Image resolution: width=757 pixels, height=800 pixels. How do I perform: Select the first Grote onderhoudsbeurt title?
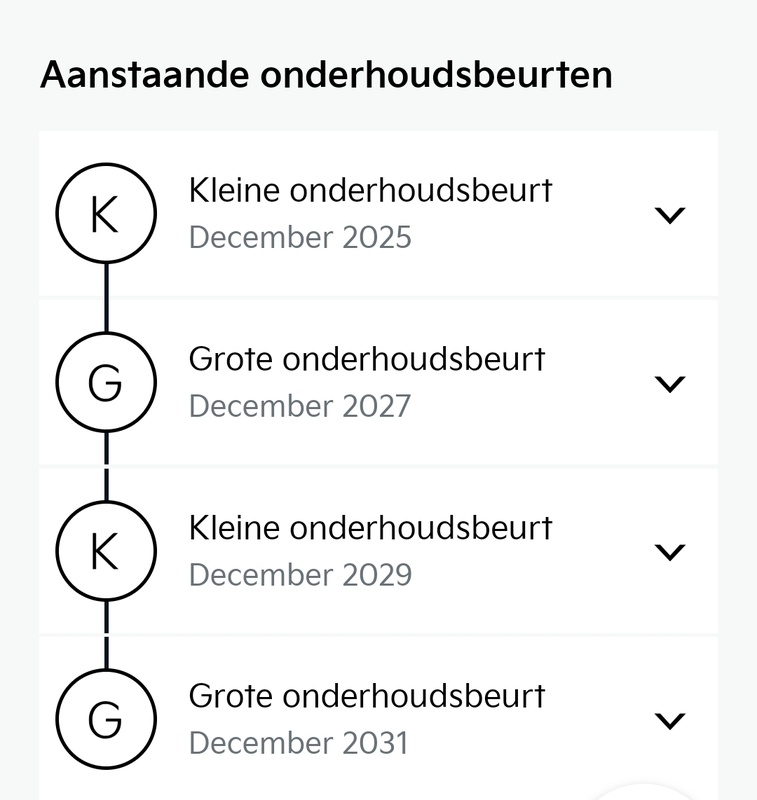[367, 358]
